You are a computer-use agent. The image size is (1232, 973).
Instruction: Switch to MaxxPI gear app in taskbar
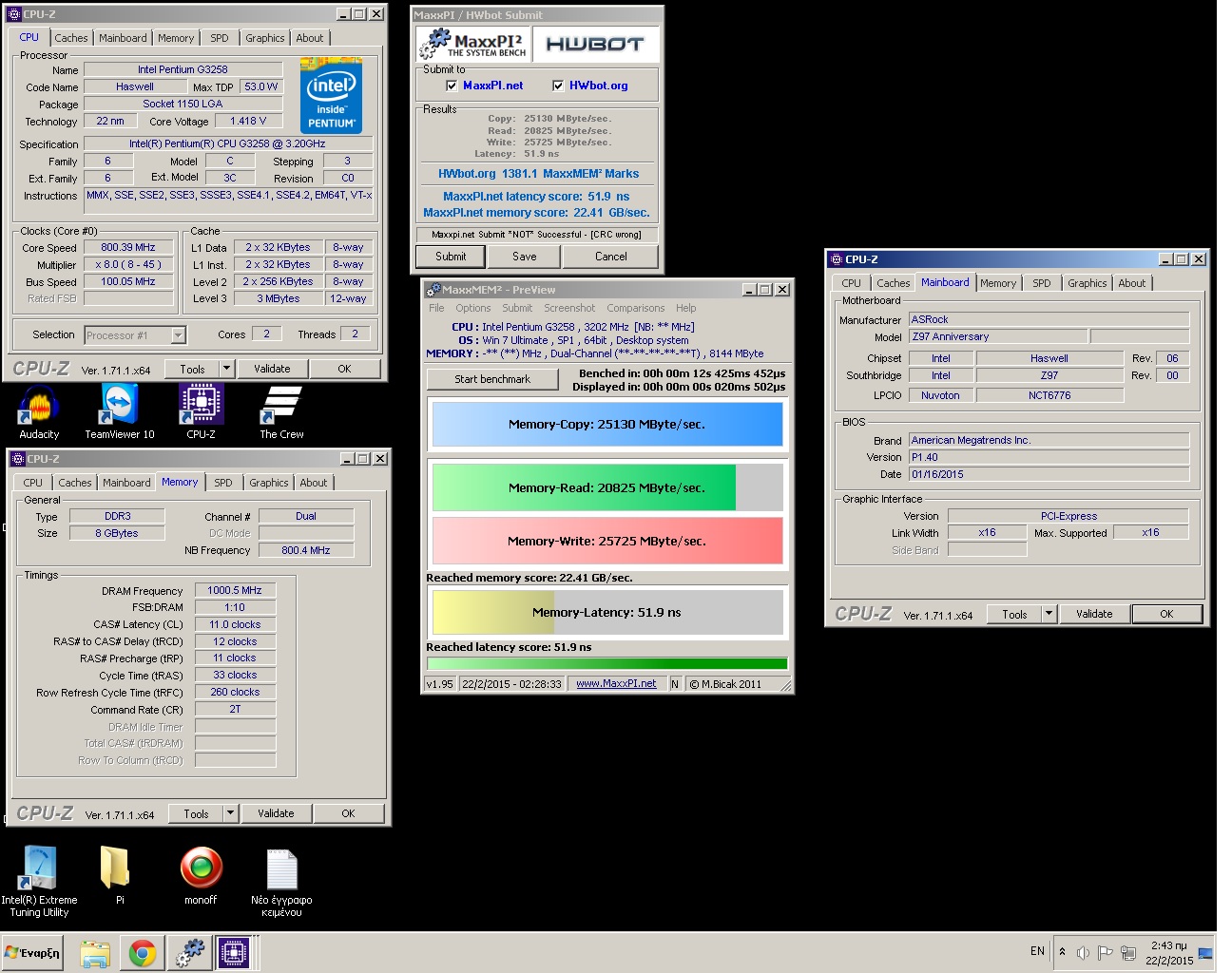pyautogui.click(x=190, y=953)
